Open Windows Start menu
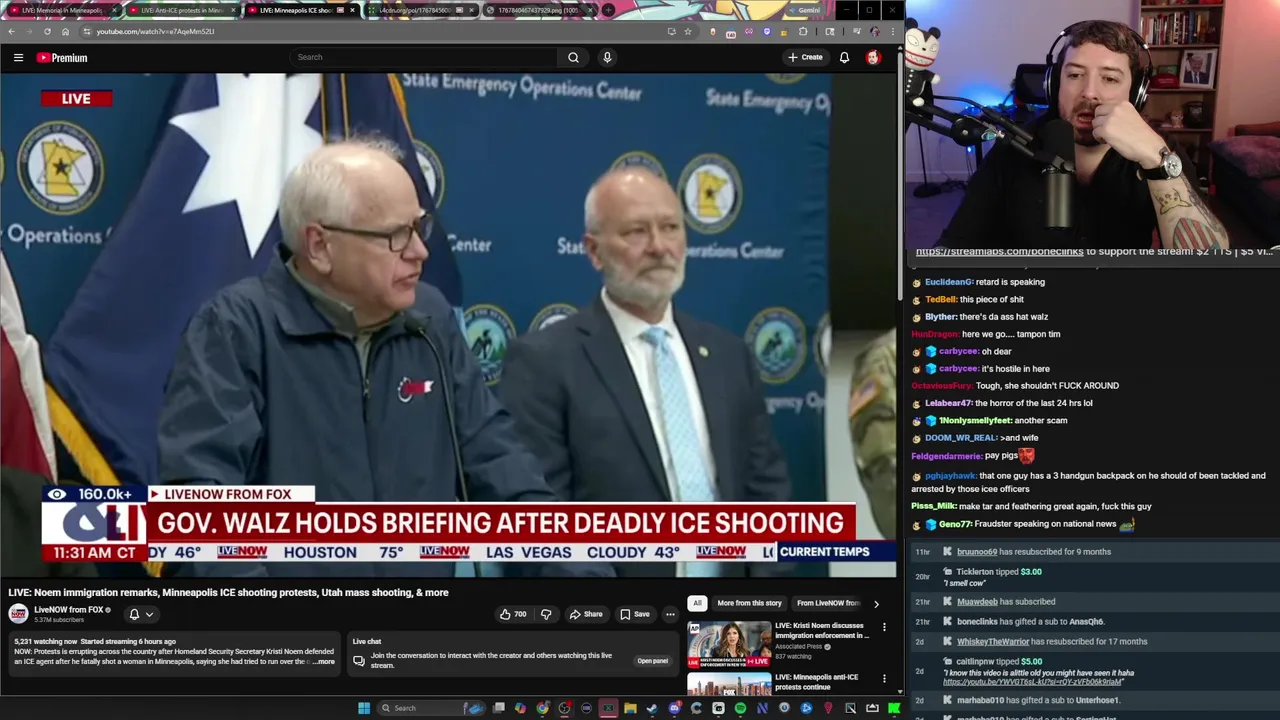Viewport: 1280px width, 720px height. tap(364, 708)
